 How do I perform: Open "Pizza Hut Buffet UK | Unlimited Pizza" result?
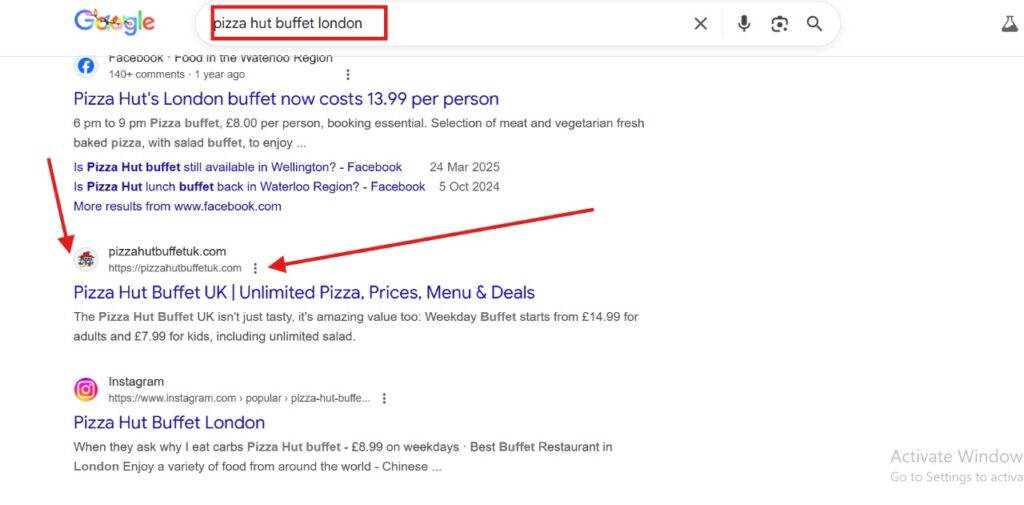(x=304, y=293)
